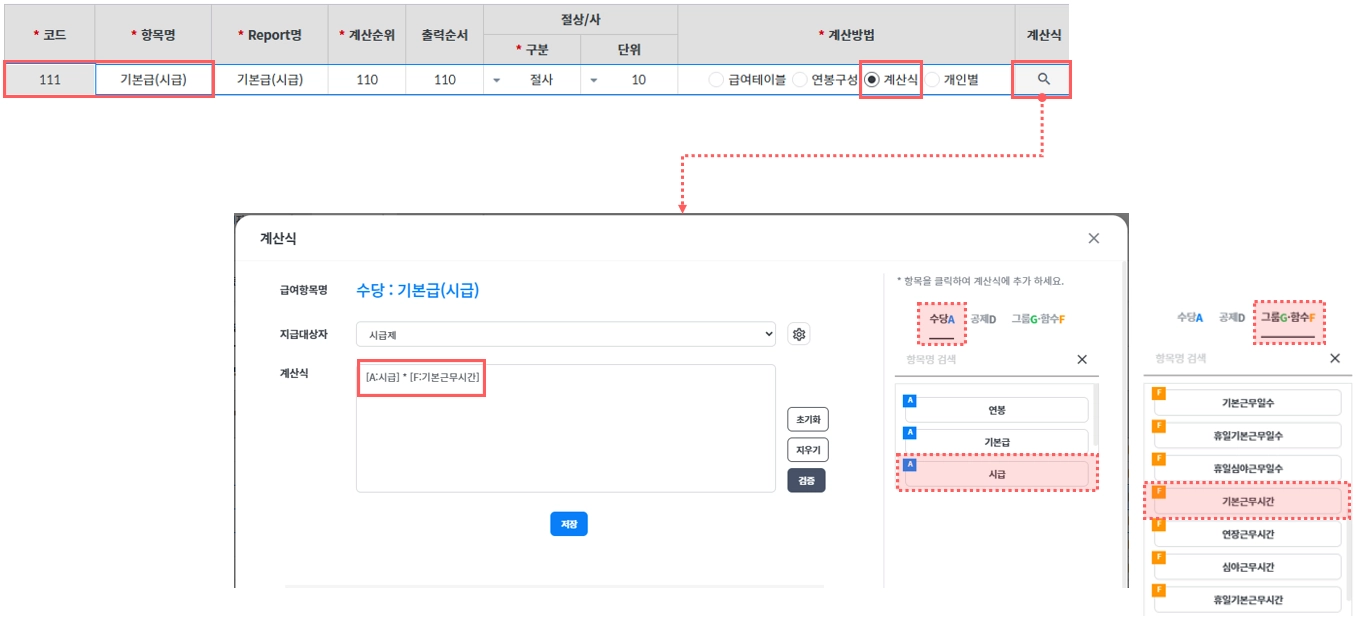Click 항목명 검색 field in 수당 panel
The height and width of the screenshot is (620, 1360).
pyautogui.click(x=980, y=360)
